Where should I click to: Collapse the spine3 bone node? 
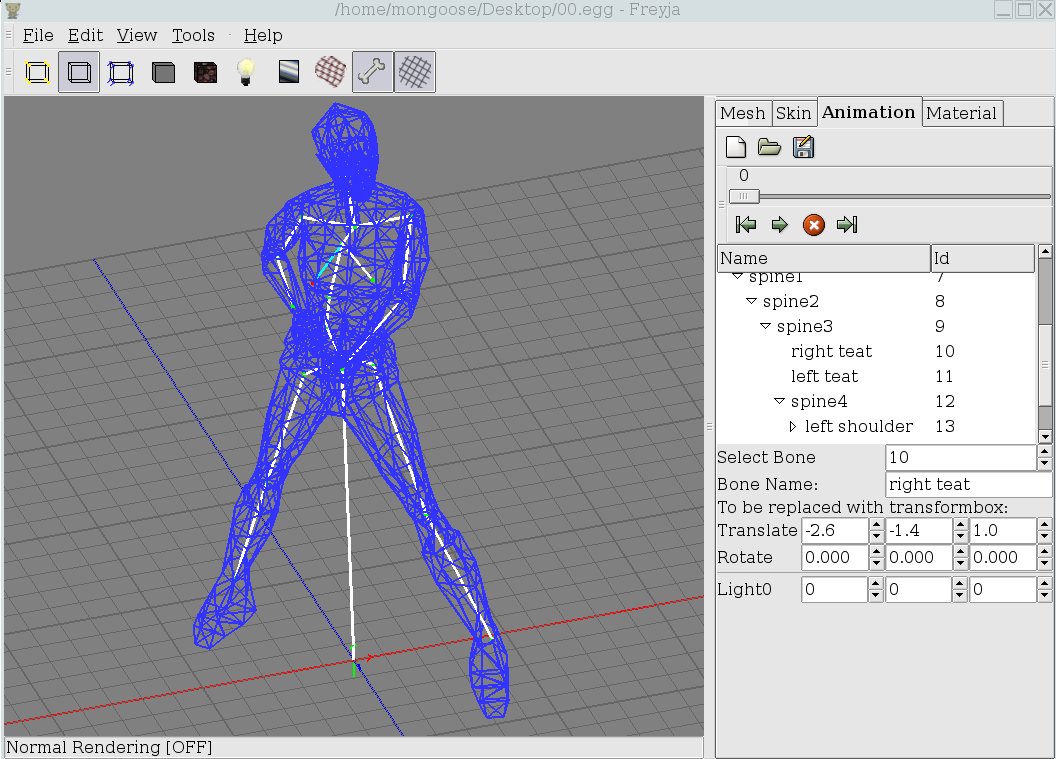[x=766, y=326]
